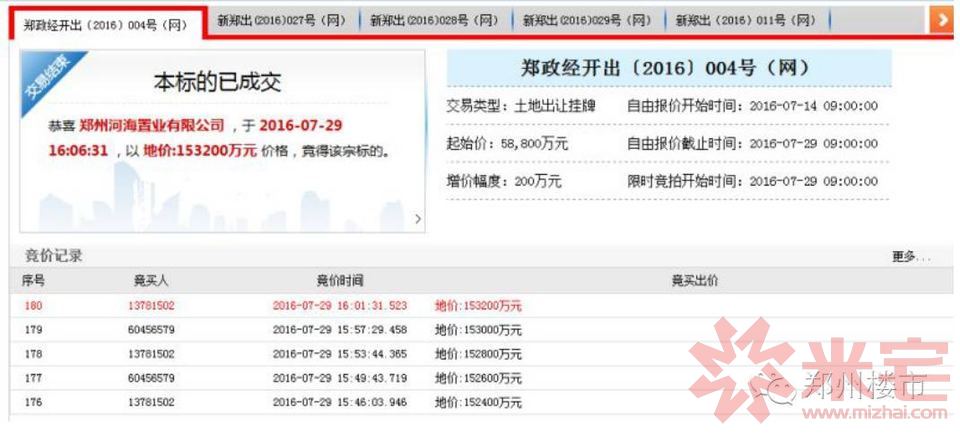Open tab 新郑出(2016)028号（网）
The image size is (960, 434).
pyautogui.click(x=434, y=20)
